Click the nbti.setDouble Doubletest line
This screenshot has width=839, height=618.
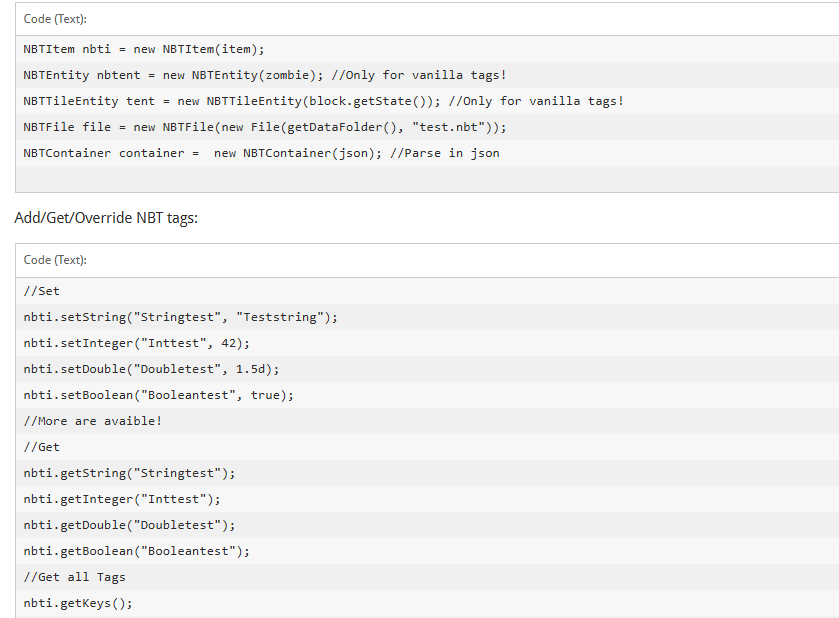pyautogui.click(x=151, y=369)
